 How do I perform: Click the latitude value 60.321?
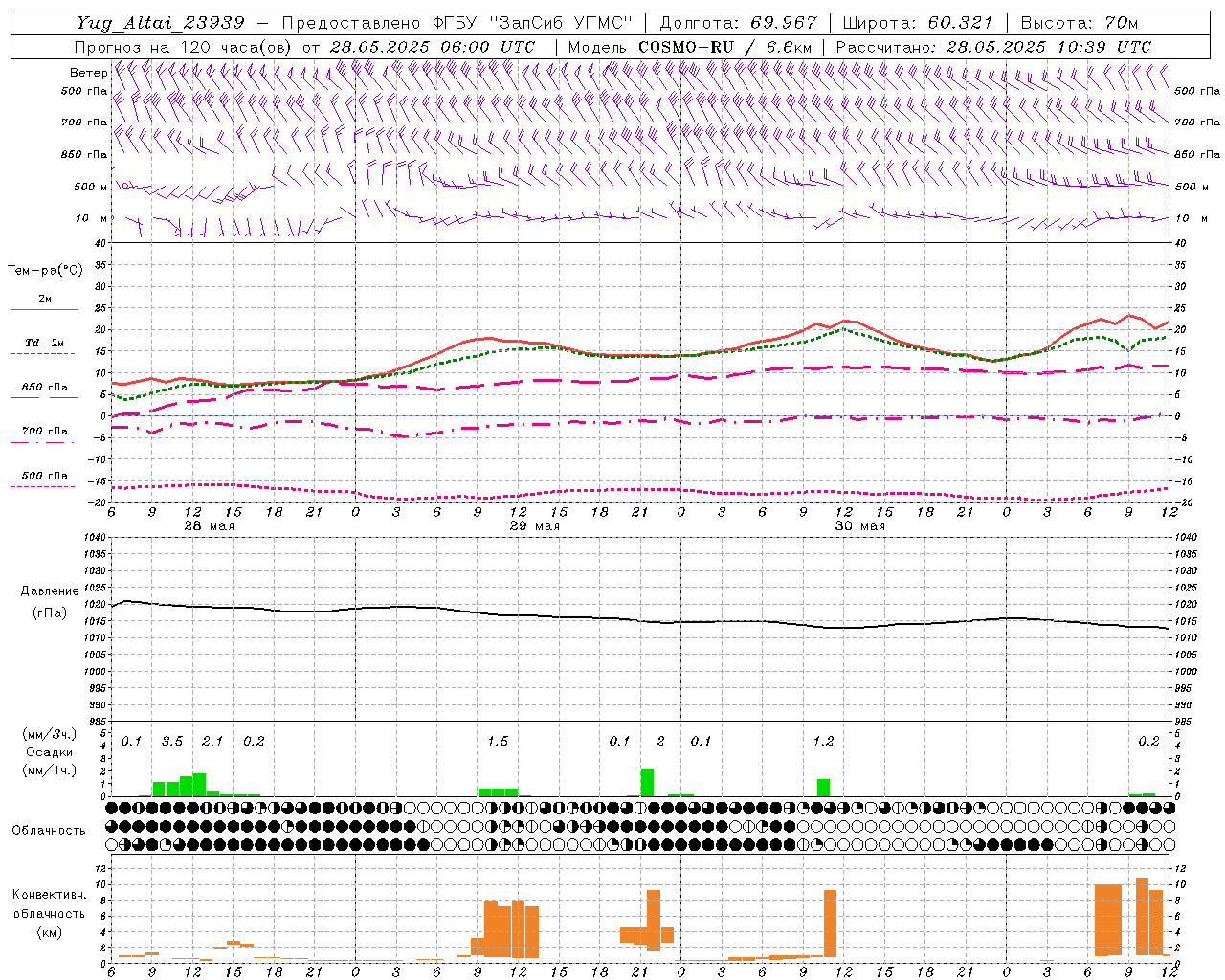(960, 23)
